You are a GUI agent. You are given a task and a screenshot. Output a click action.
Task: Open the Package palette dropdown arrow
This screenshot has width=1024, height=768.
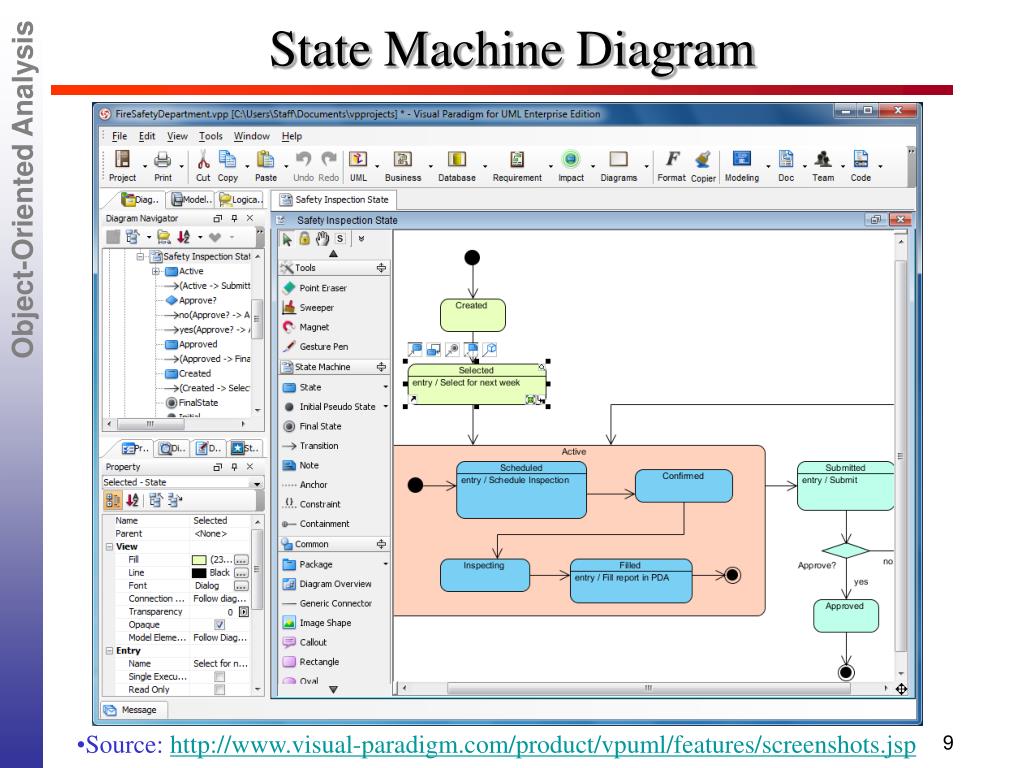[x=385, y=564]
